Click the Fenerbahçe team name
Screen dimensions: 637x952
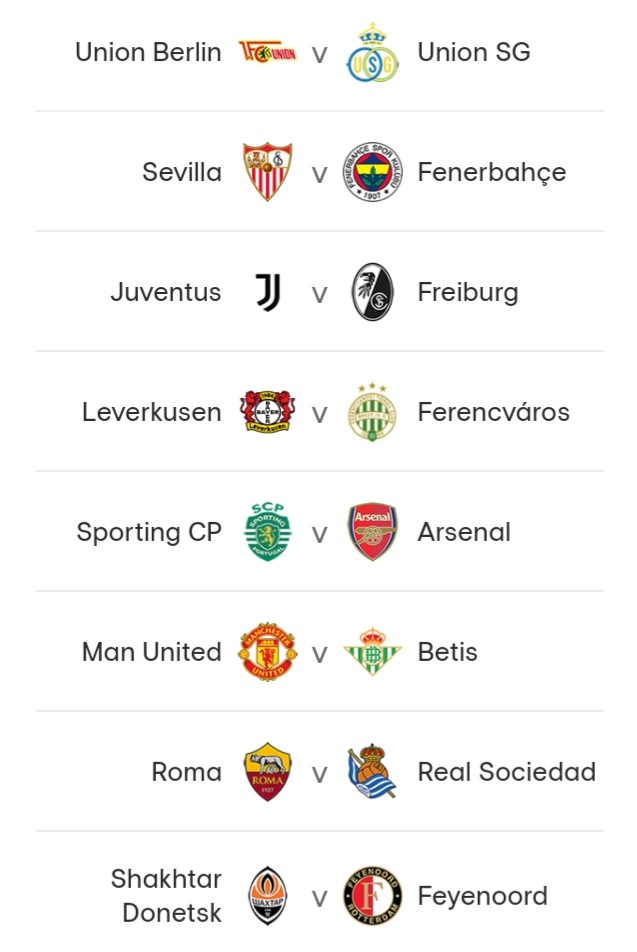492,172
